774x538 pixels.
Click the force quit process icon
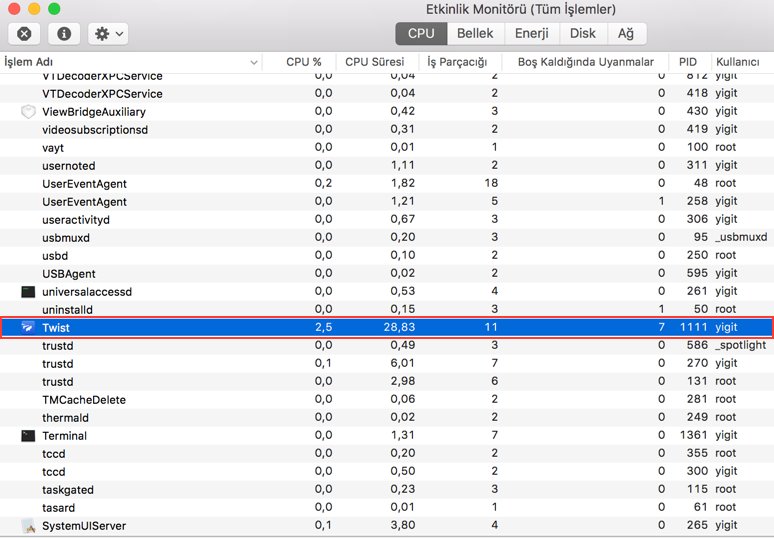24,34
